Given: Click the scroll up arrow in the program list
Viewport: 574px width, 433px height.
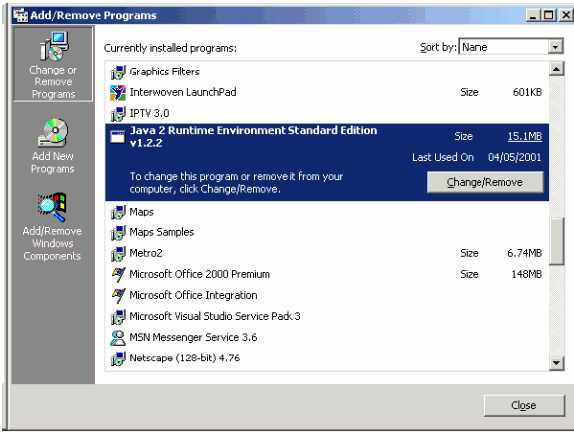Looking at the screenshot, I should pos(556,69).
